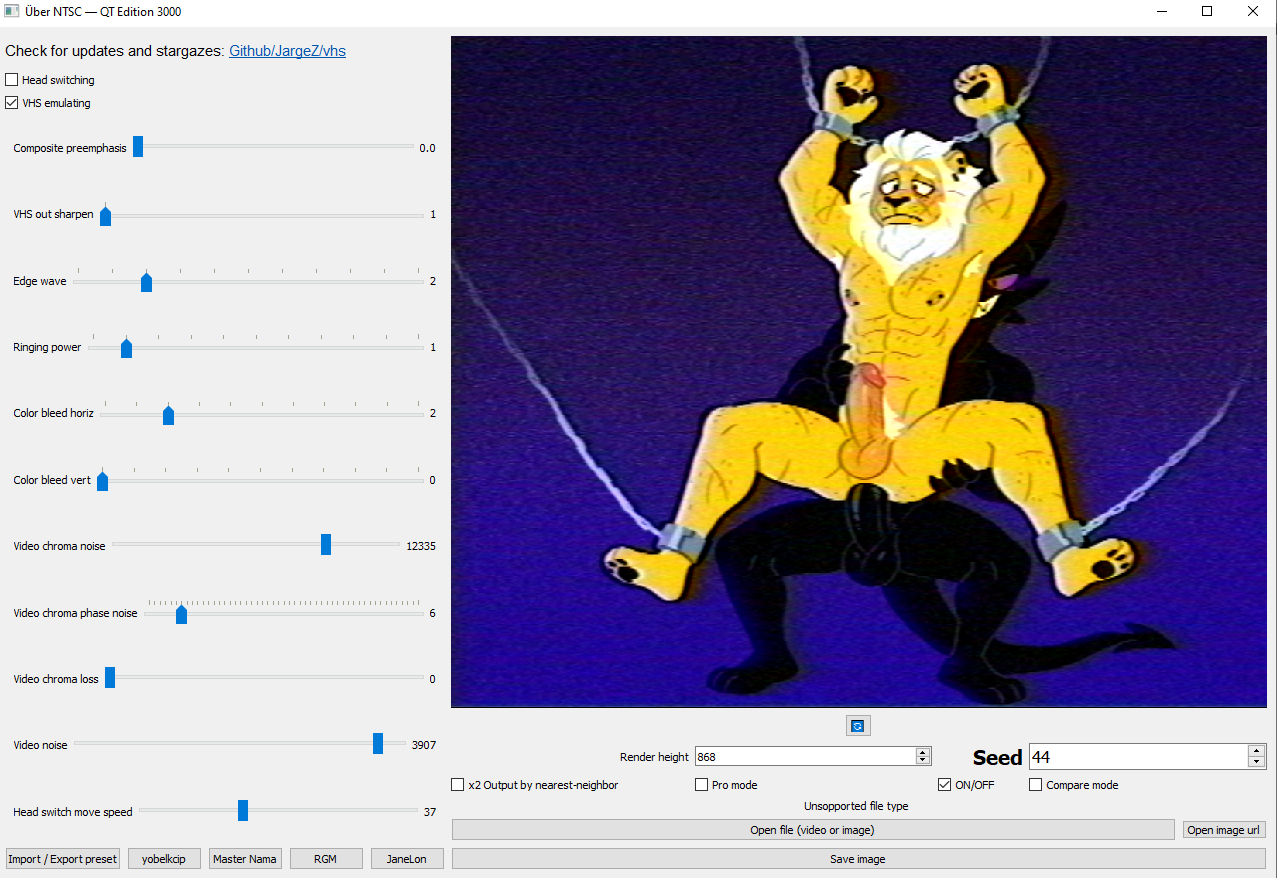Click the Composite preemphasis slider handle
Viewport: 1277px width, 878px height.
138,147
